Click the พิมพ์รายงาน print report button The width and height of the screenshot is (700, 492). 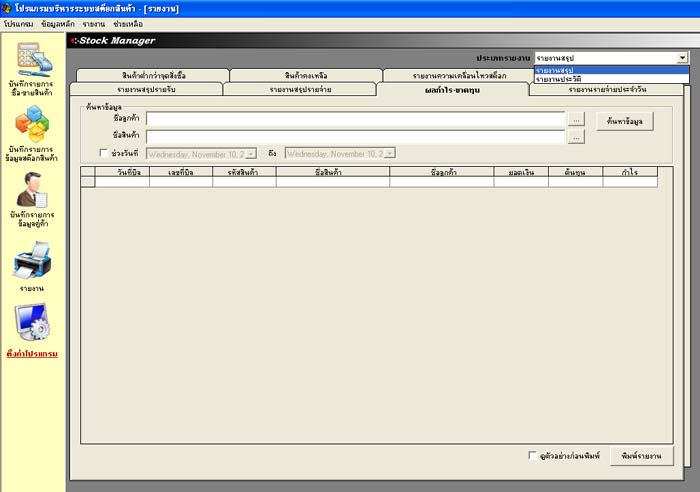641,456
